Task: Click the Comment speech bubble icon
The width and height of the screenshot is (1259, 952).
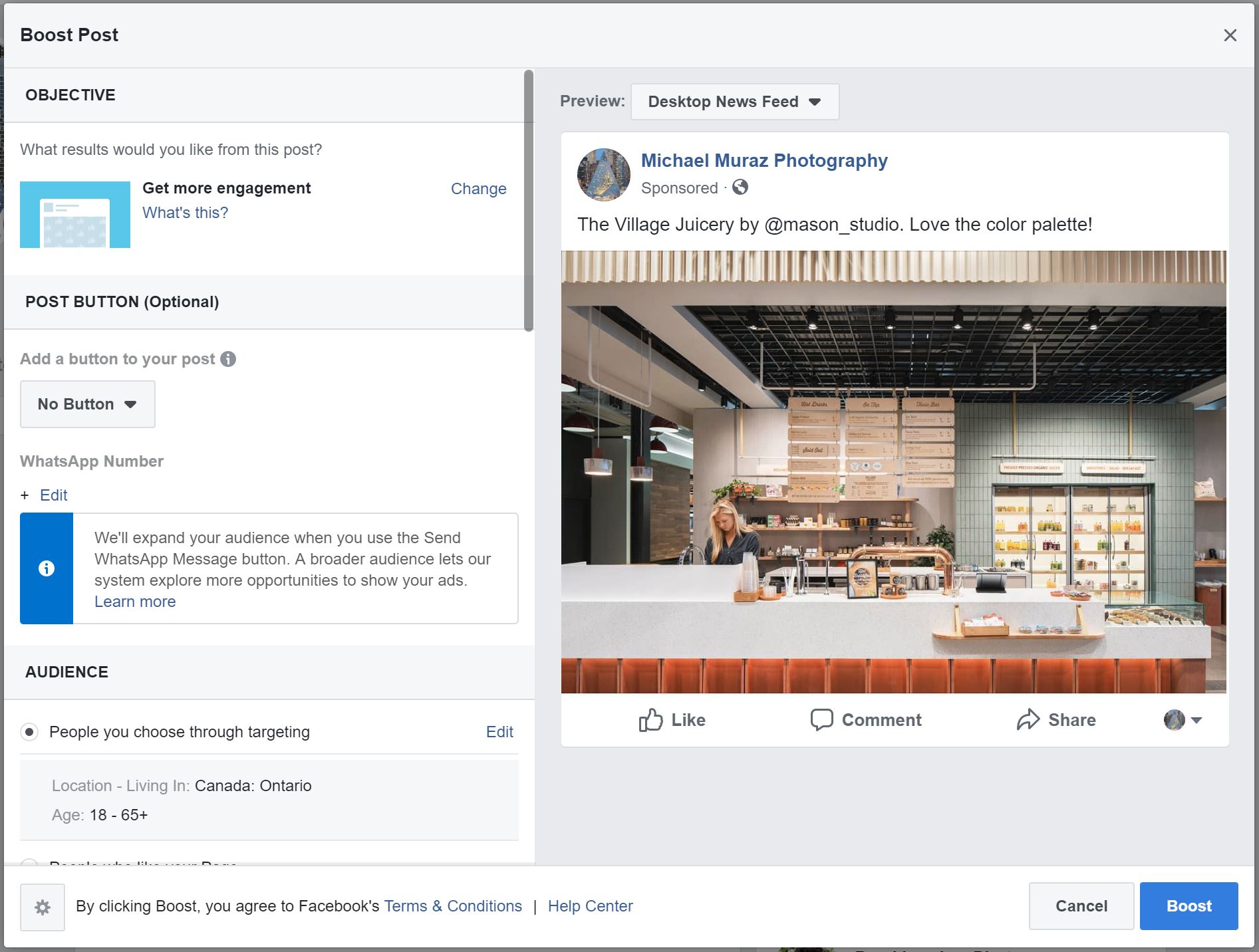Action: [x=821, y=720]
